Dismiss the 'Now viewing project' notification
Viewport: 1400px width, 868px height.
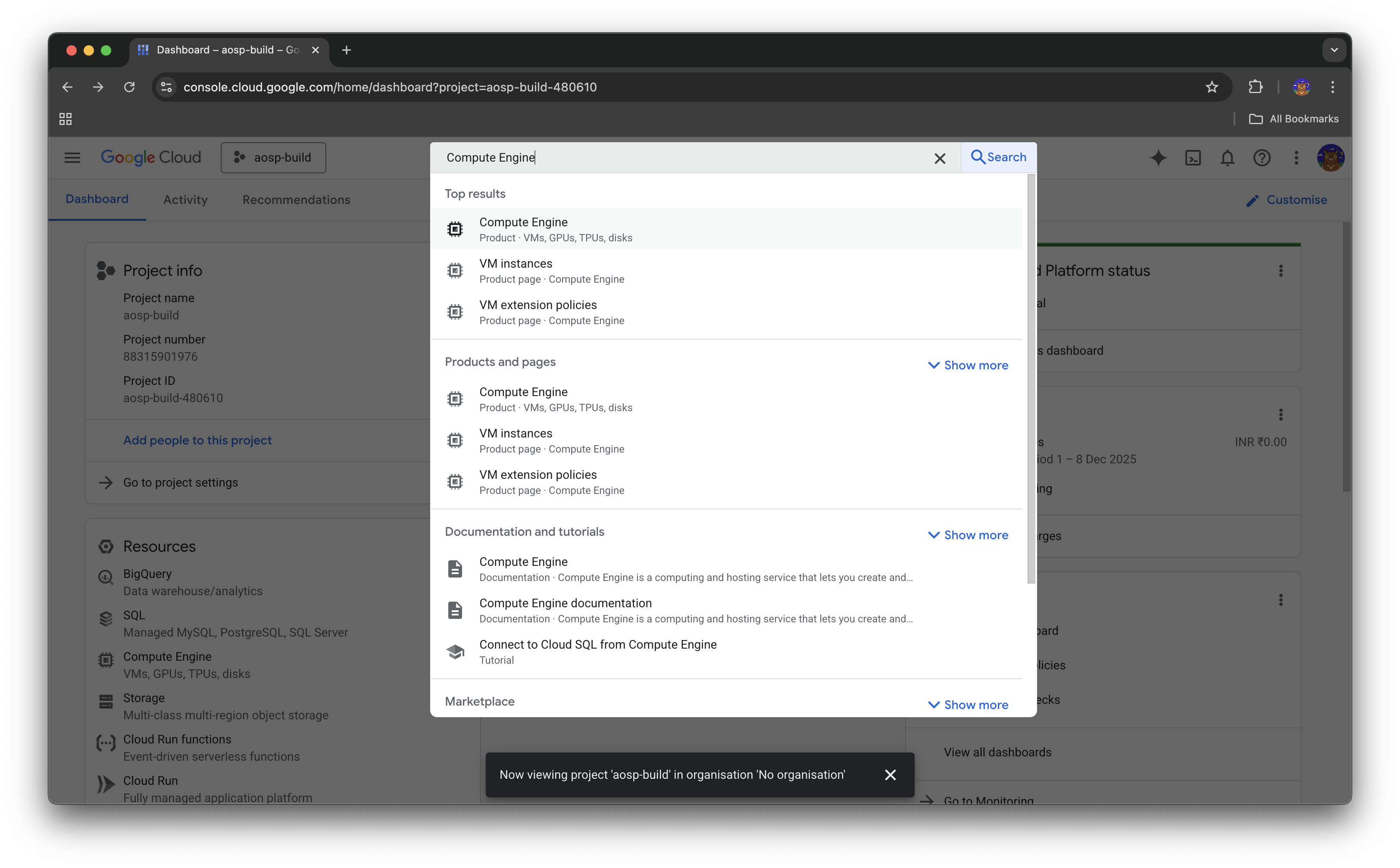890,775
